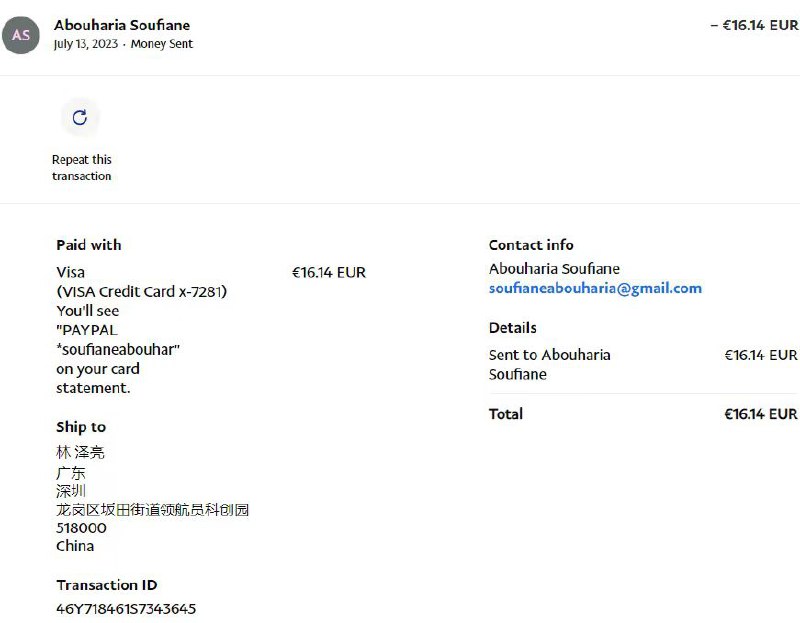Click the July 13, 2023 Money Sent text
The height and width of the screenshot is (623, 800).
123,44
